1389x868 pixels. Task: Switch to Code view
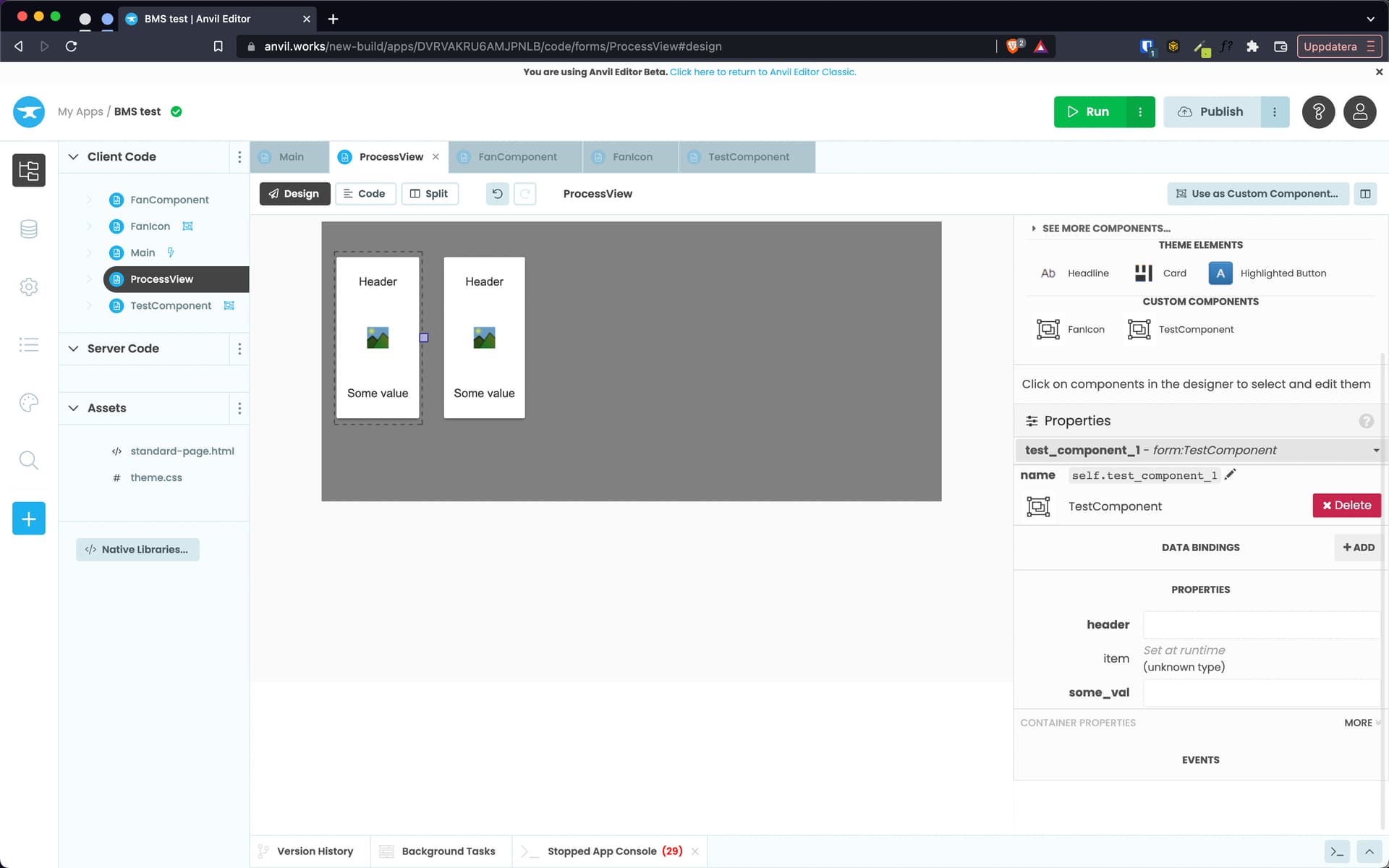[365, 193]
